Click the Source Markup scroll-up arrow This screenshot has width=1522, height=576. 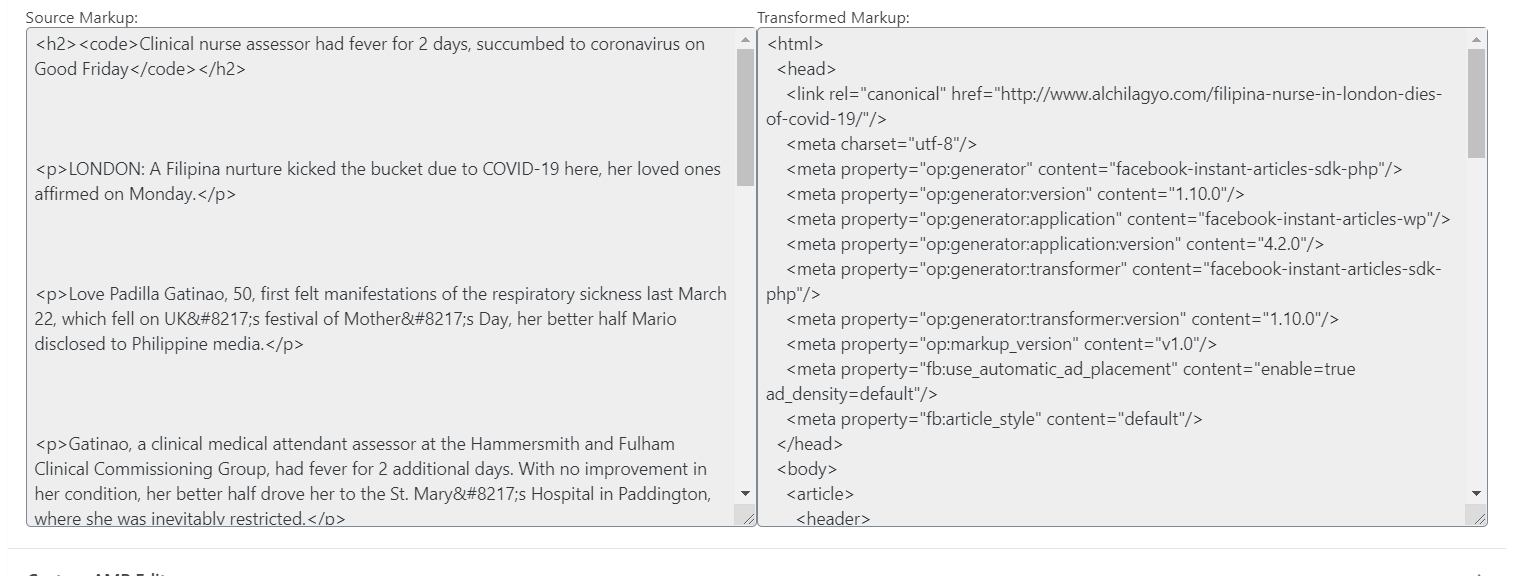click(x=745, y=41)
